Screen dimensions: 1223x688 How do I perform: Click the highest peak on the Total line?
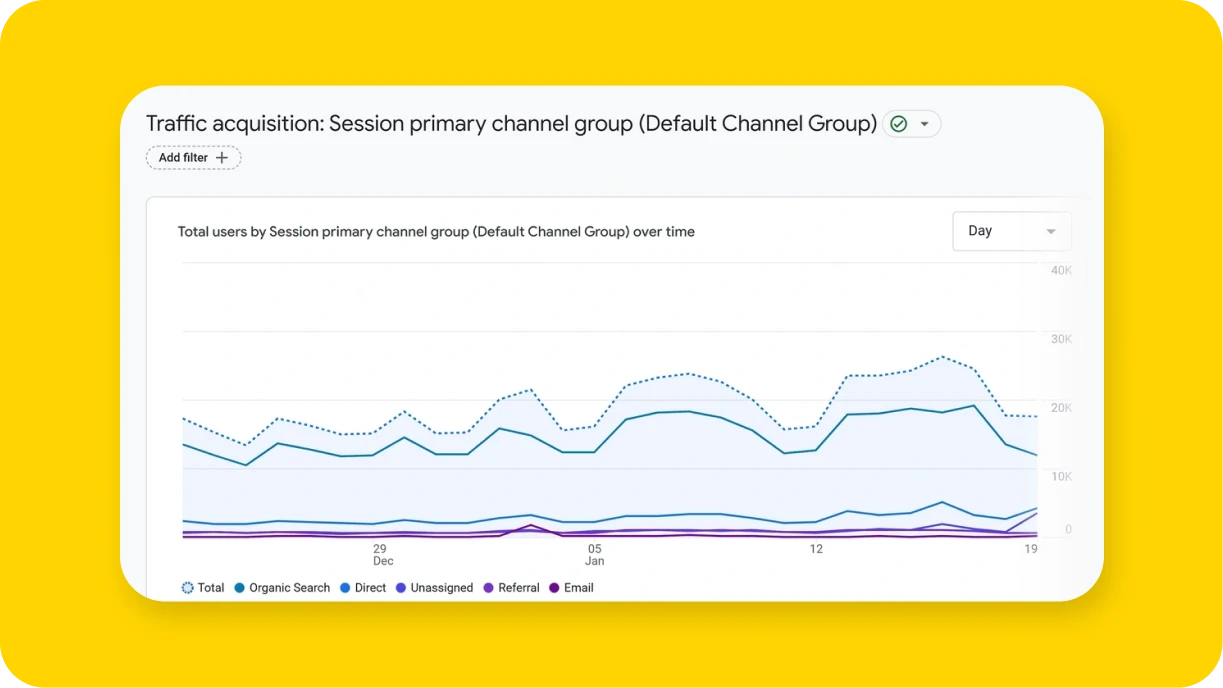point(941,356)
